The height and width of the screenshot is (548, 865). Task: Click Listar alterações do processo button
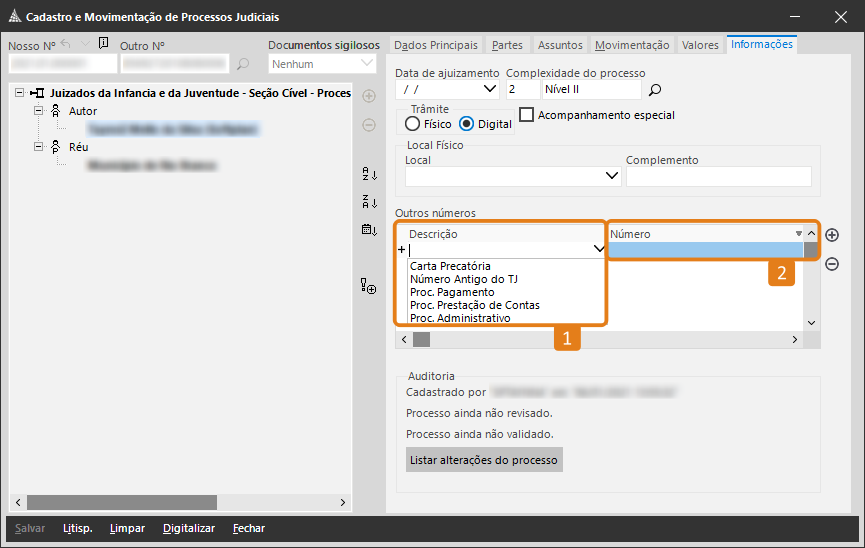[x=484, y=460]
